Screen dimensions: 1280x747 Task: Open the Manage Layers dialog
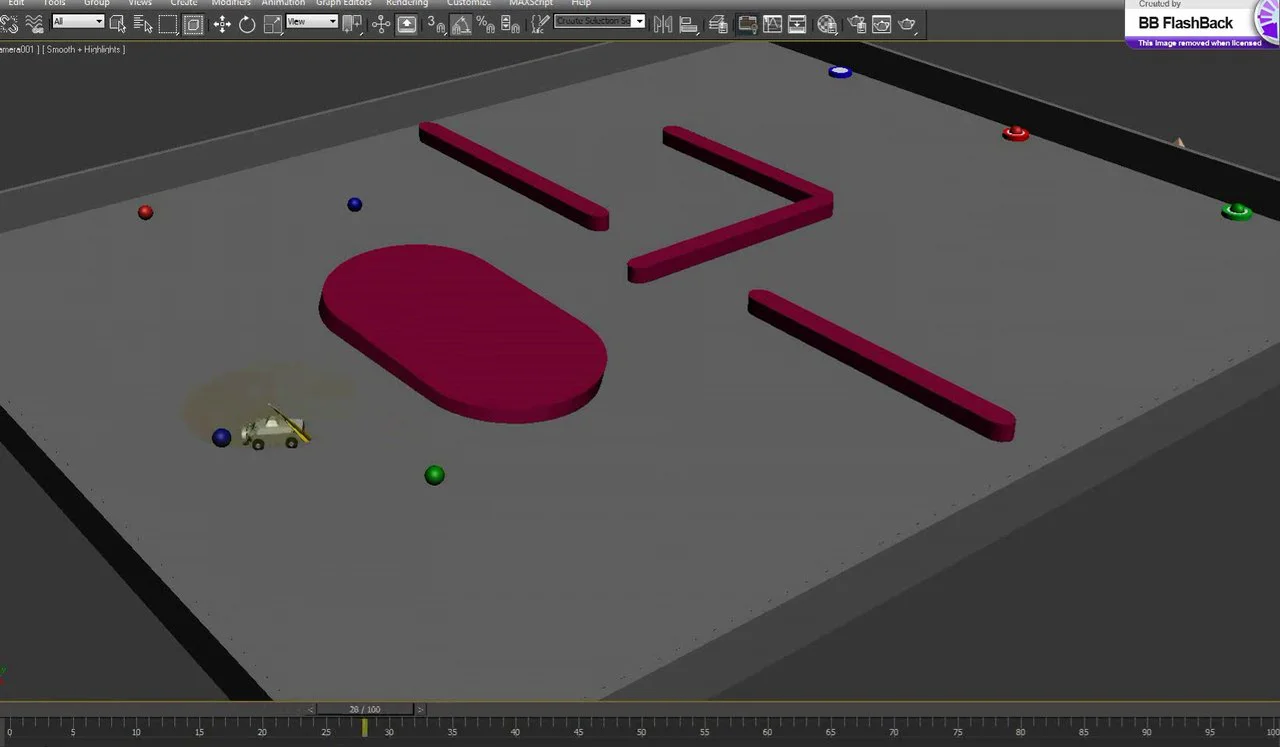(x=718, y=24)
